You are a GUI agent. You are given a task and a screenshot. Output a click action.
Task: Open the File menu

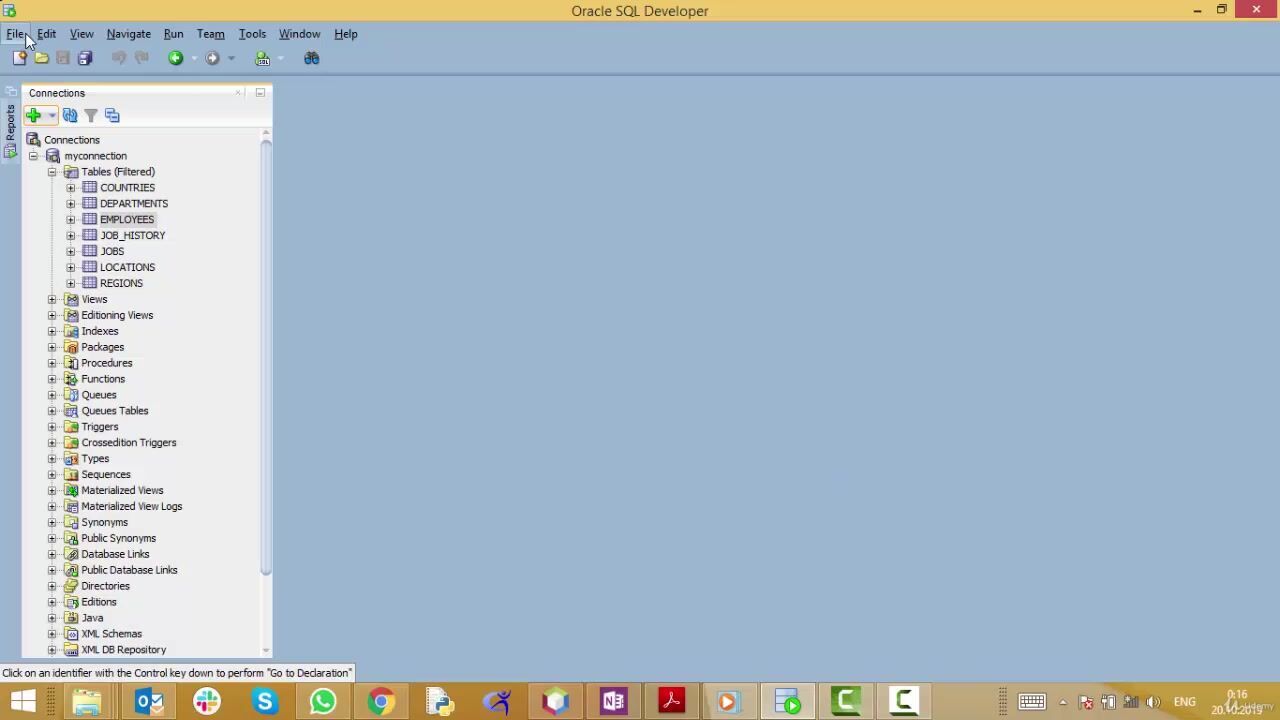point(15,34)
